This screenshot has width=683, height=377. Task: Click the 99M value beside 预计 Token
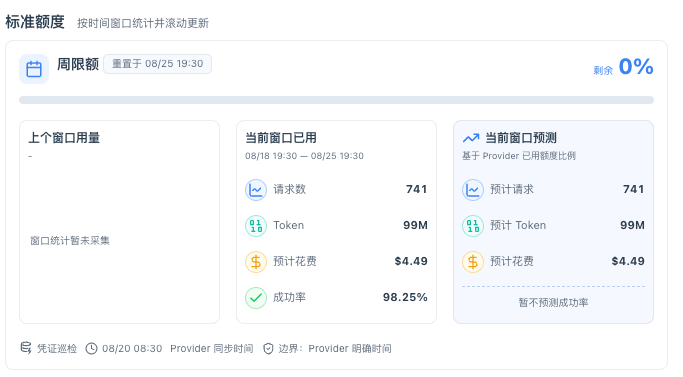click(632, 225)
